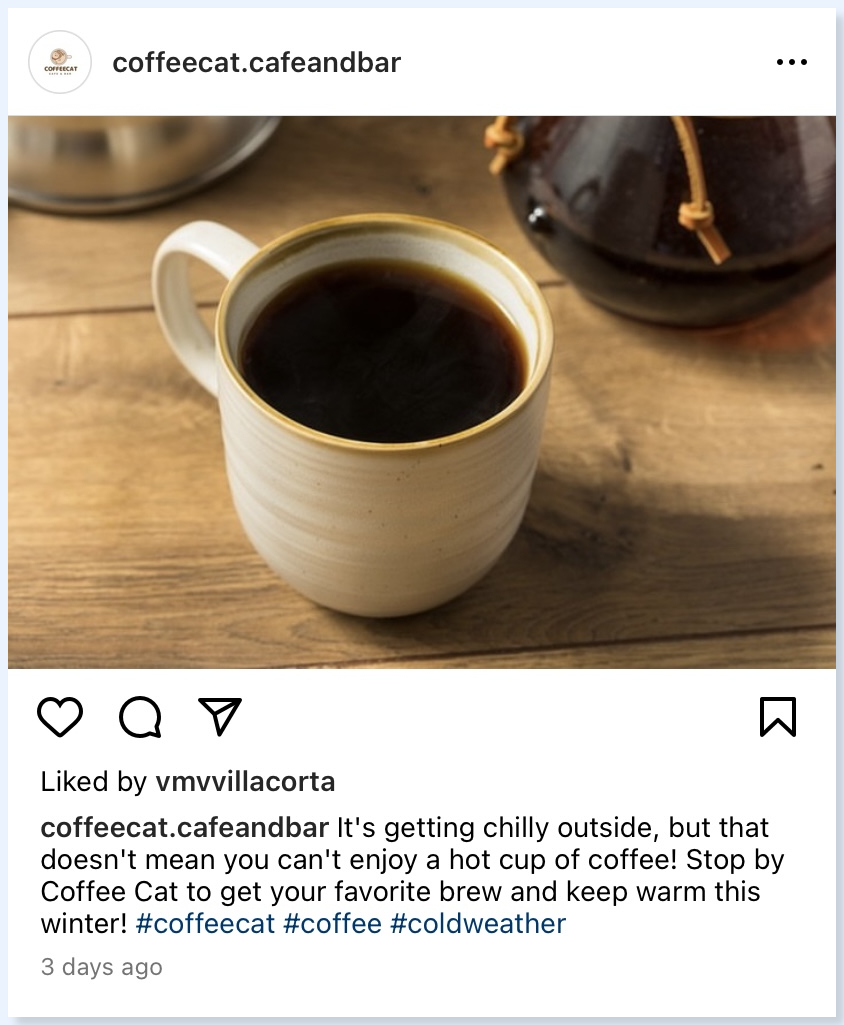
Task: Open the Coffeecat profile picture avatar
Action: (x=60, y=62)
